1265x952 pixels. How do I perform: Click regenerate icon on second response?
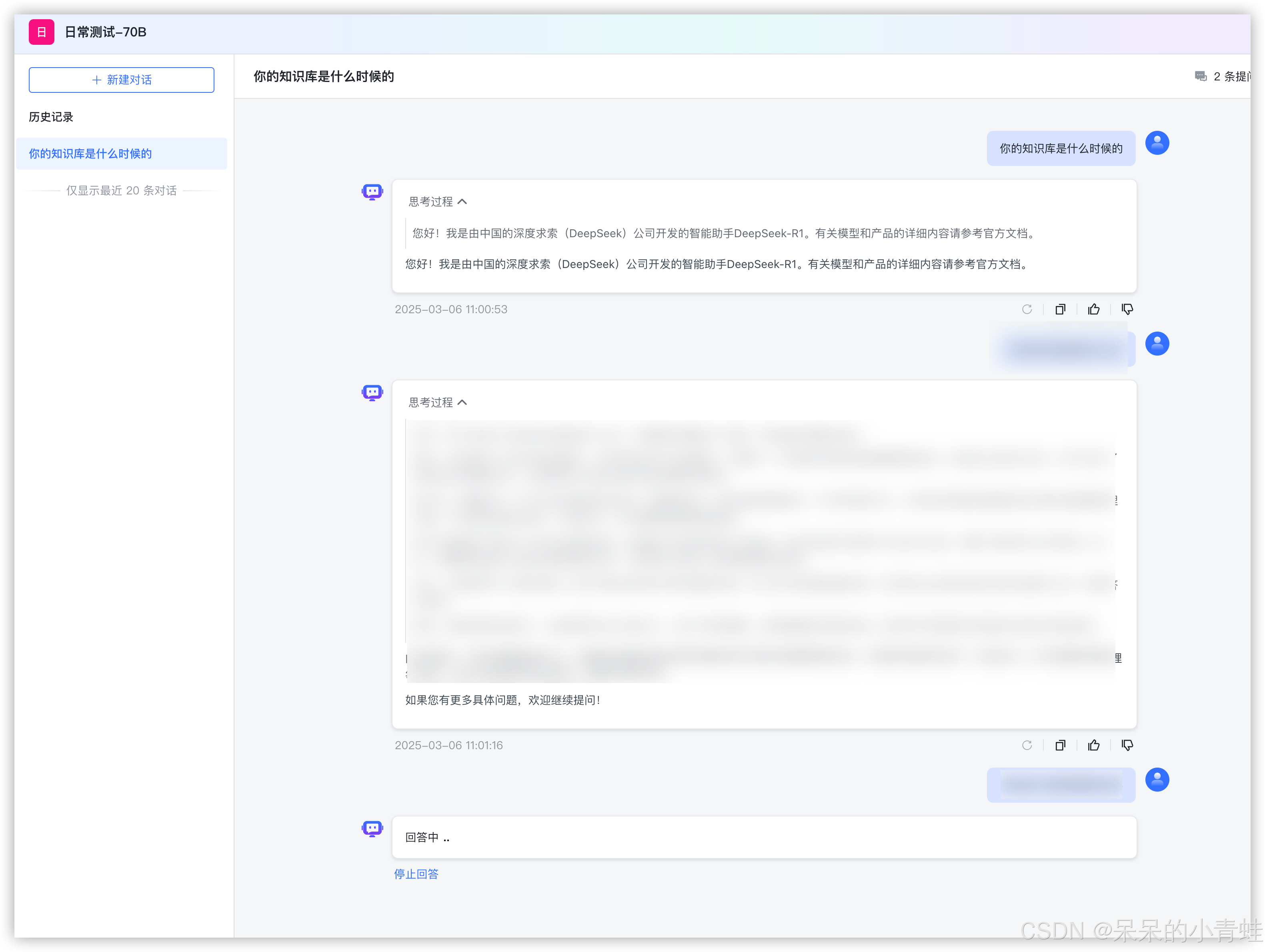coord(1027,745)
